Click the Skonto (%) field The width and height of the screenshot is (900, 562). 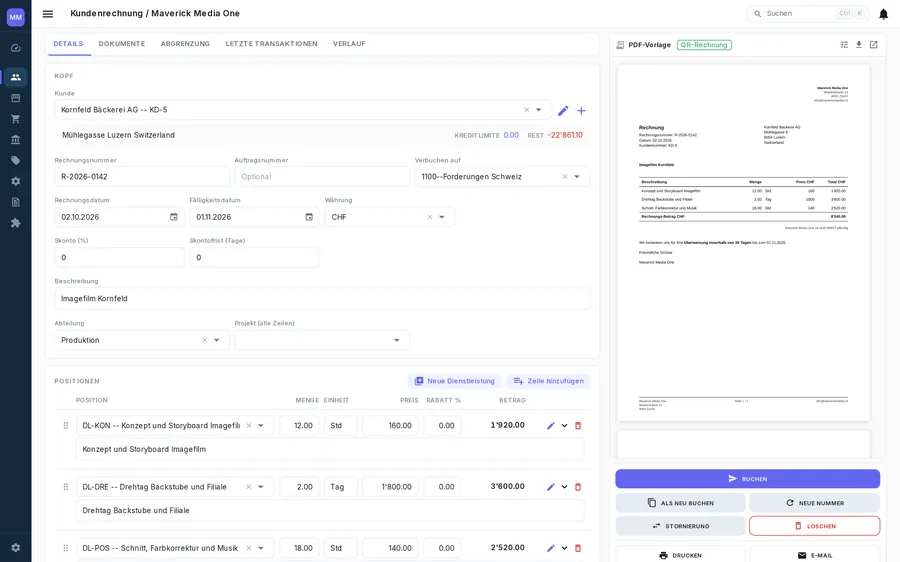(119, 258)
